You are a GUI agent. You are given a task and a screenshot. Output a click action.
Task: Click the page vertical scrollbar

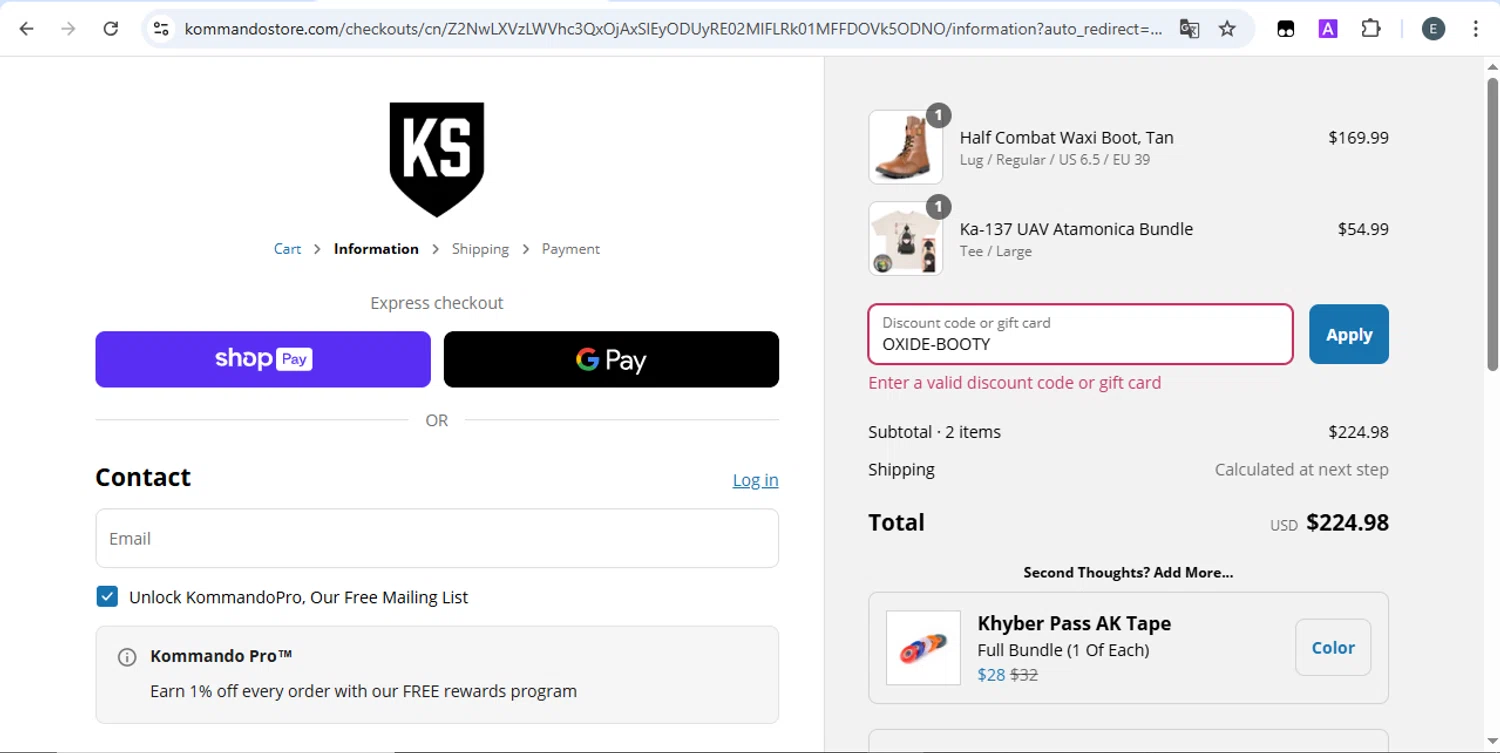click(1492, 225)
